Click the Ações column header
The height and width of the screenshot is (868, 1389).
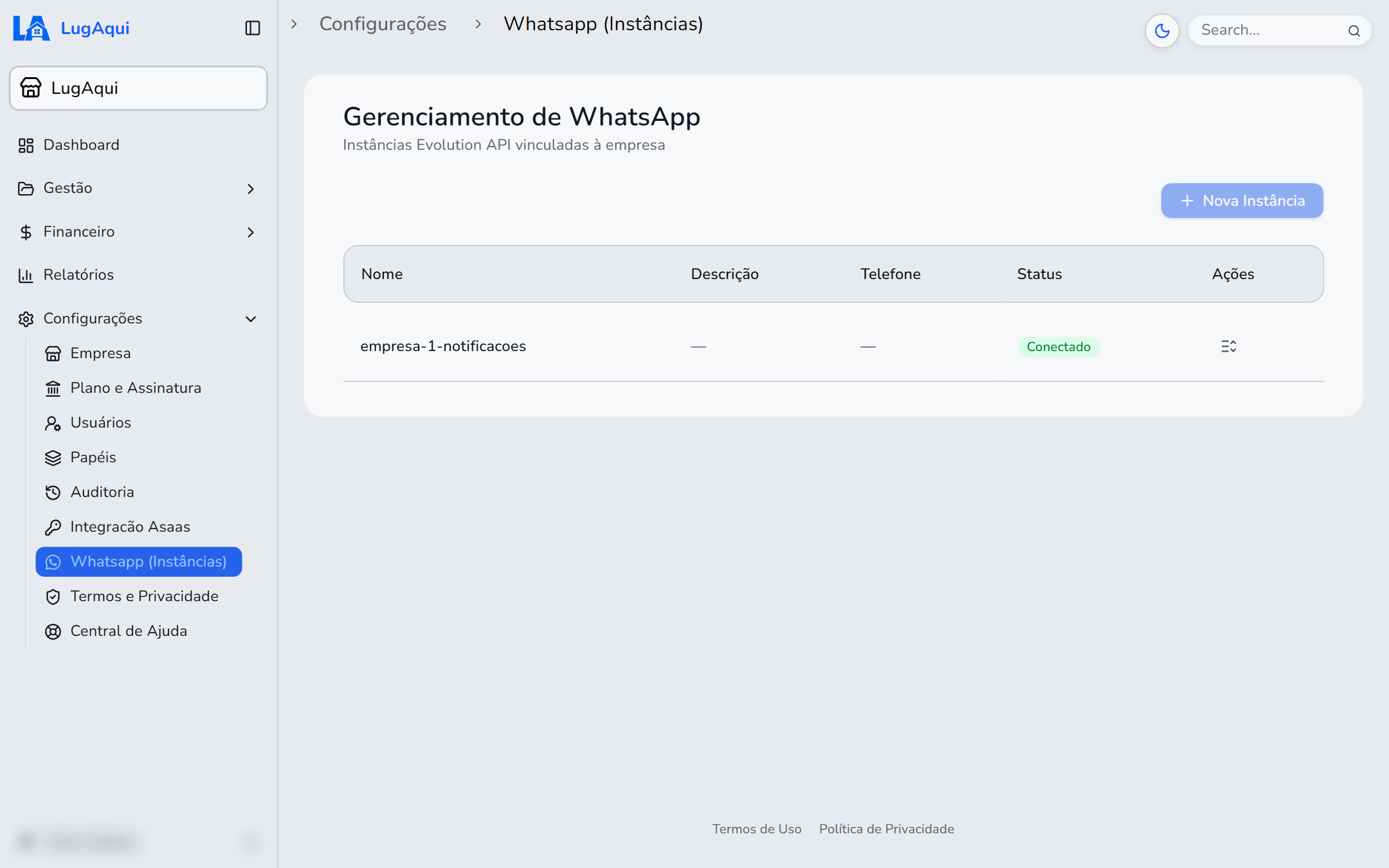[x=1233, y=274]
